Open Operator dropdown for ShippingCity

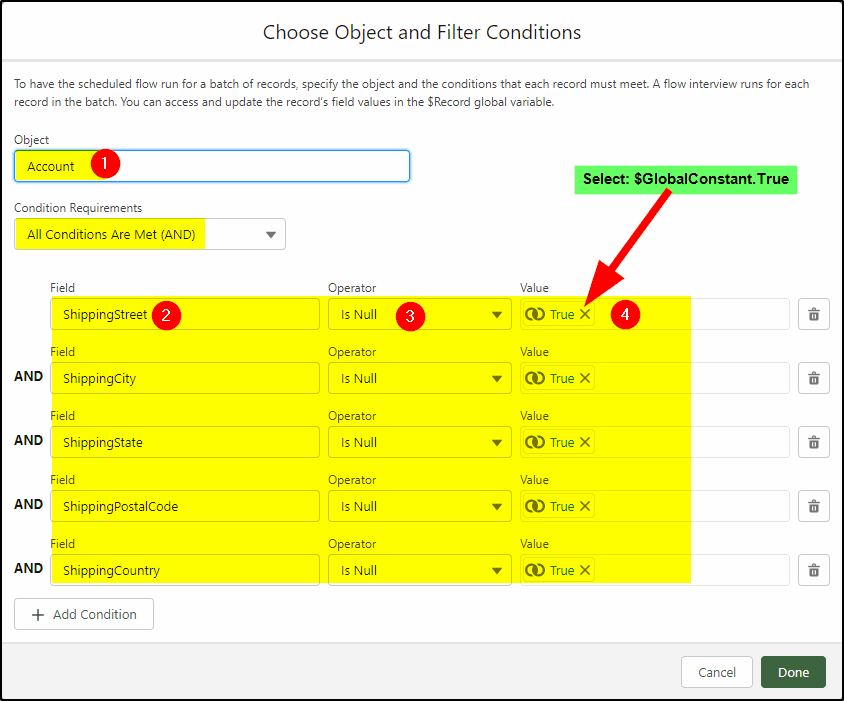420,378
